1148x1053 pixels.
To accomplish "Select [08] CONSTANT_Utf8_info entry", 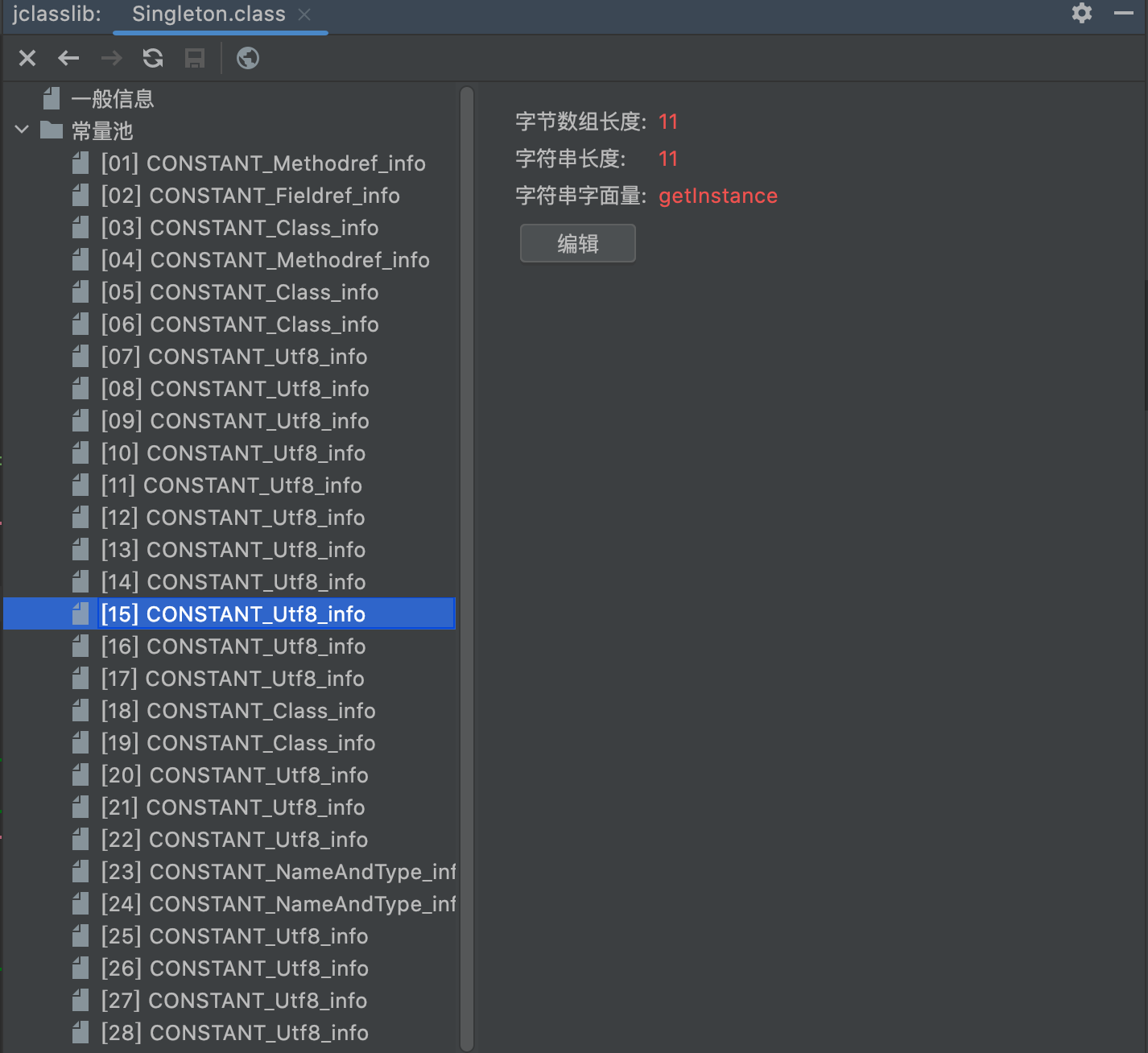I will tap(235, 389).
